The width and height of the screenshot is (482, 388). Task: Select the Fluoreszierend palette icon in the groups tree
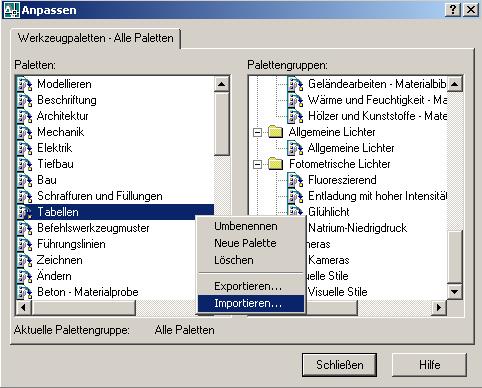pos(295,180)
